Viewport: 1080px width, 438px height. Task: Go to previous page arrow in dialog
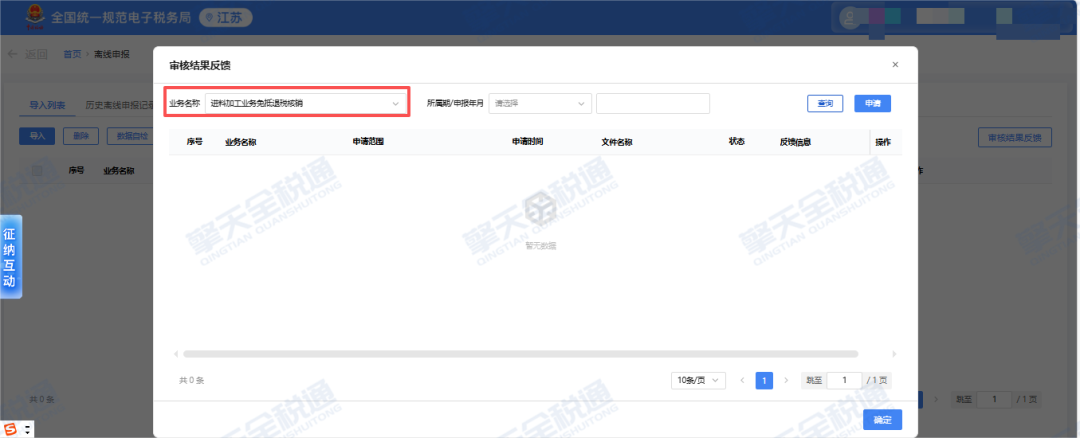[x=742, y=380]
